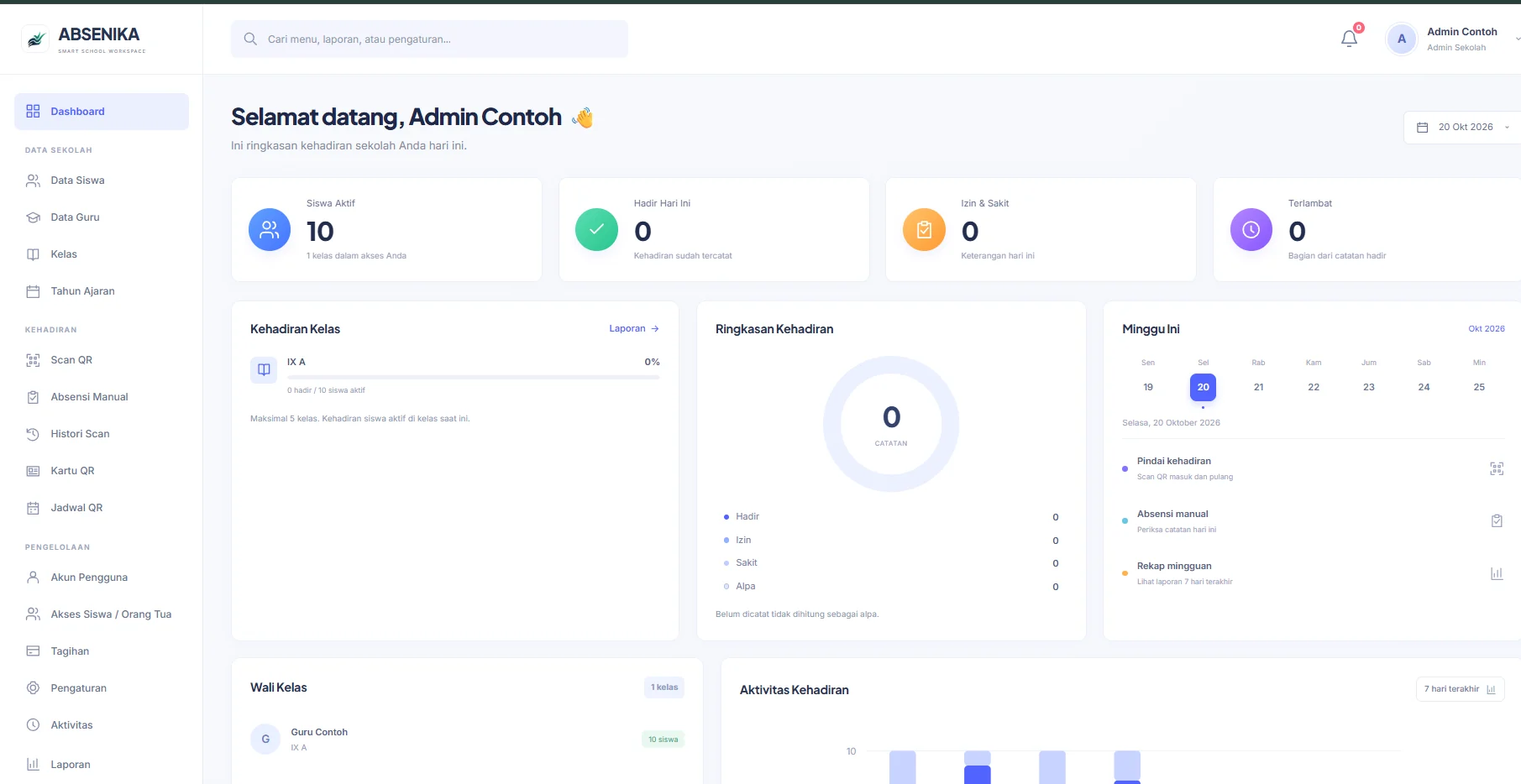Select day 25 in Minggu Ini
The height and width of the screenshot is (784, 1521).
click(1479, 387)
